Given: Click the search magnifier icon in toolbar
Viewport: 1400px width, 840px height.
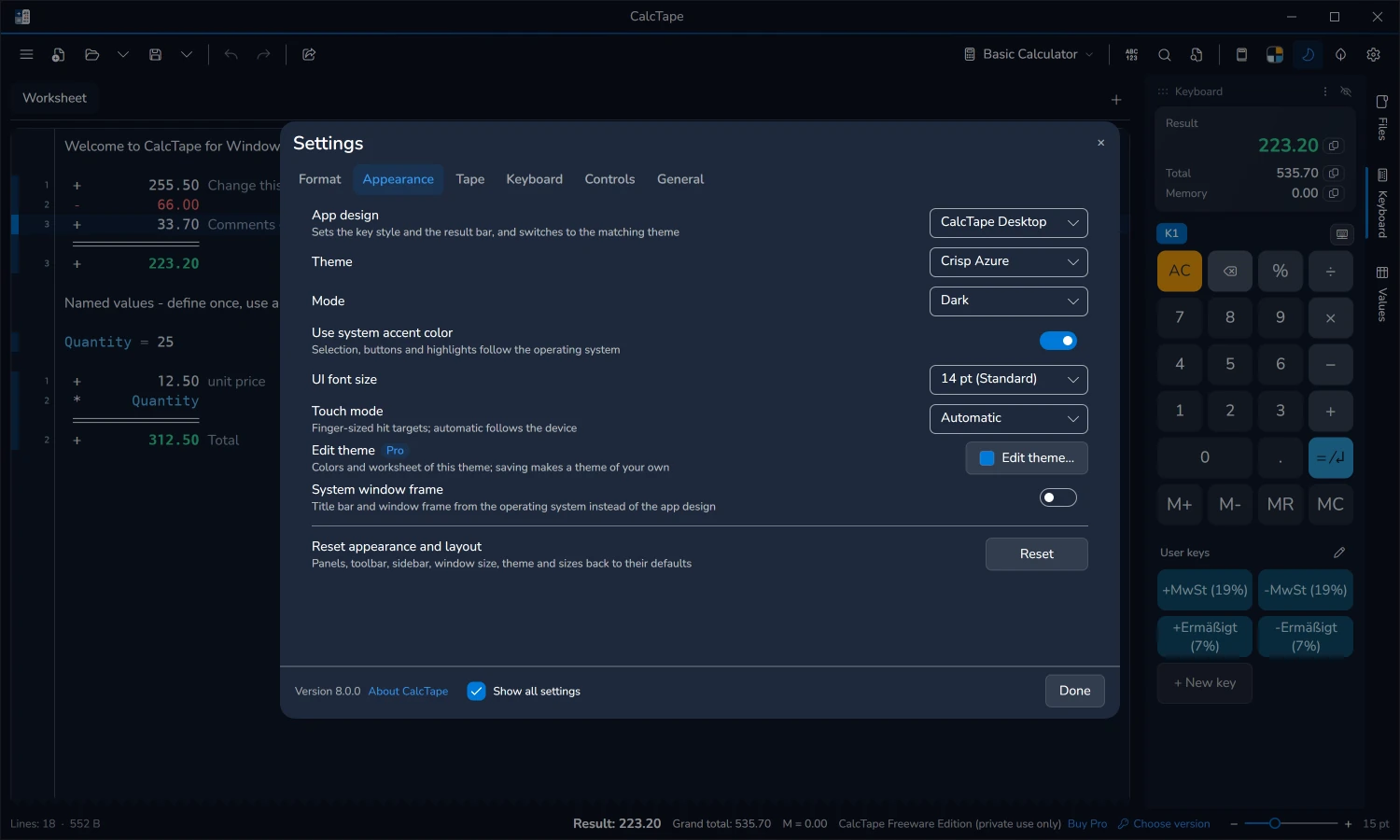Looking at the screenshot, I should click(1165, 55).
